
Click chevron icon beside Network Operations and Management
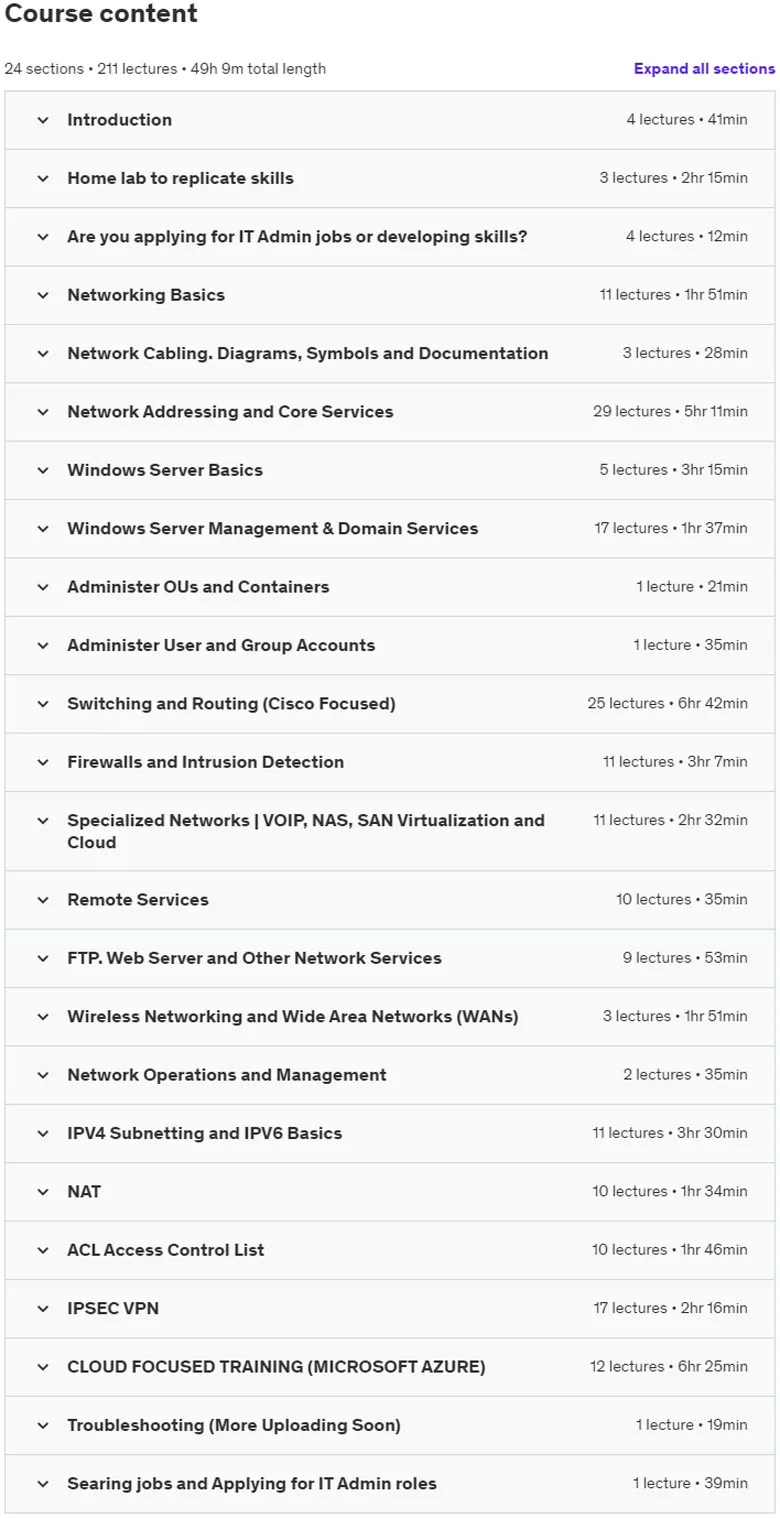(x=43, y=1075)
